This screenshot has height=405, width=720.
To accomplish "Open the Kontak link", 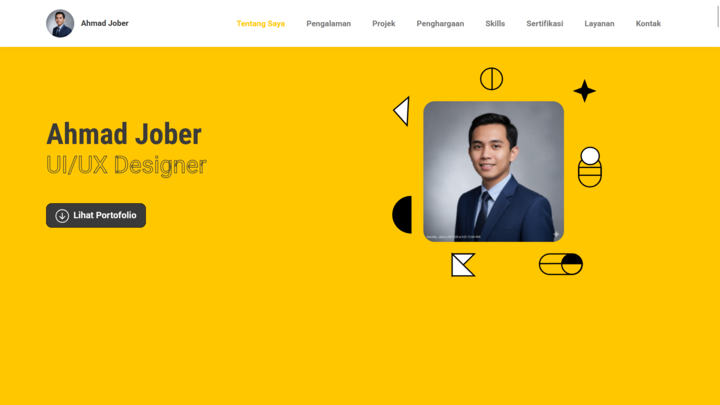I will (x=648, y=23).
